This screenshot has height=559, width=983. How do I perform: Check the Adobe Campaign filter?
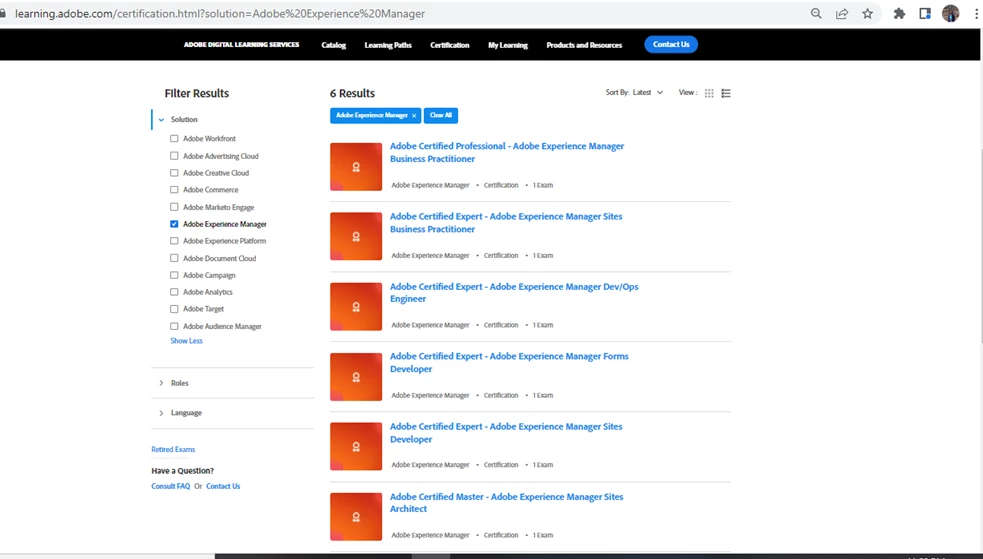[x=174, y=275]
